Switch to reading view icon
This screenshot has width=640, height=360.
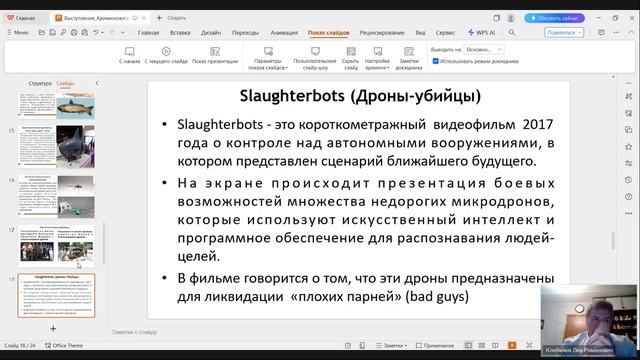point(495,345)
